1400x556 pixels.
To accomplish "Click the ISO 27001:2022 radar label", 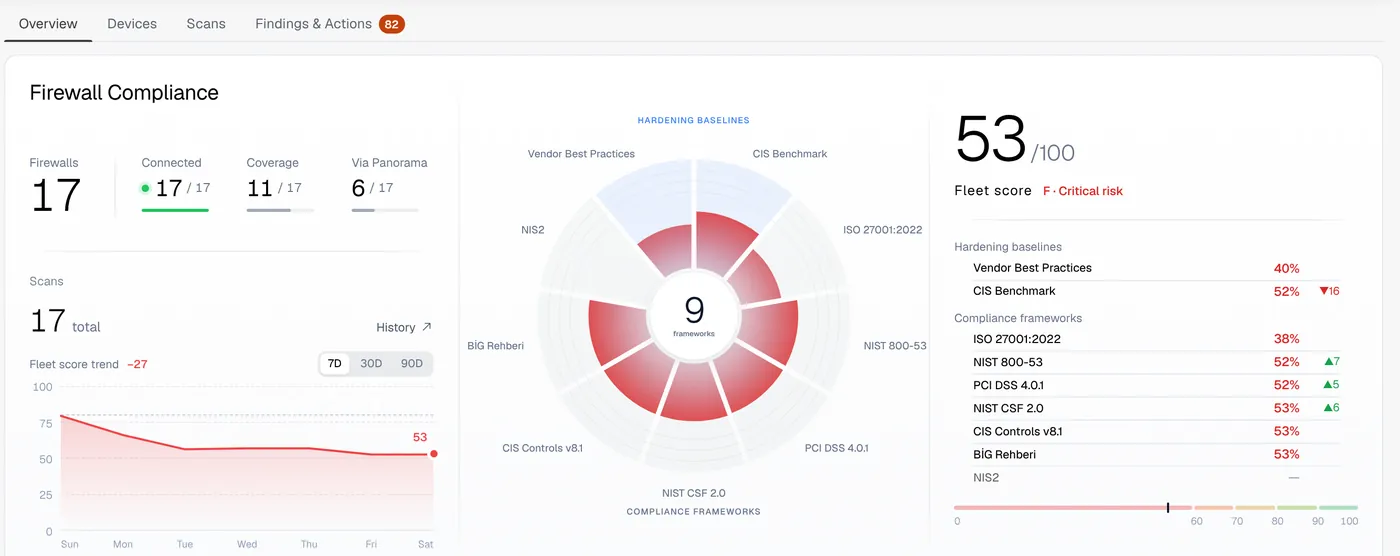I will coord(882,230).
